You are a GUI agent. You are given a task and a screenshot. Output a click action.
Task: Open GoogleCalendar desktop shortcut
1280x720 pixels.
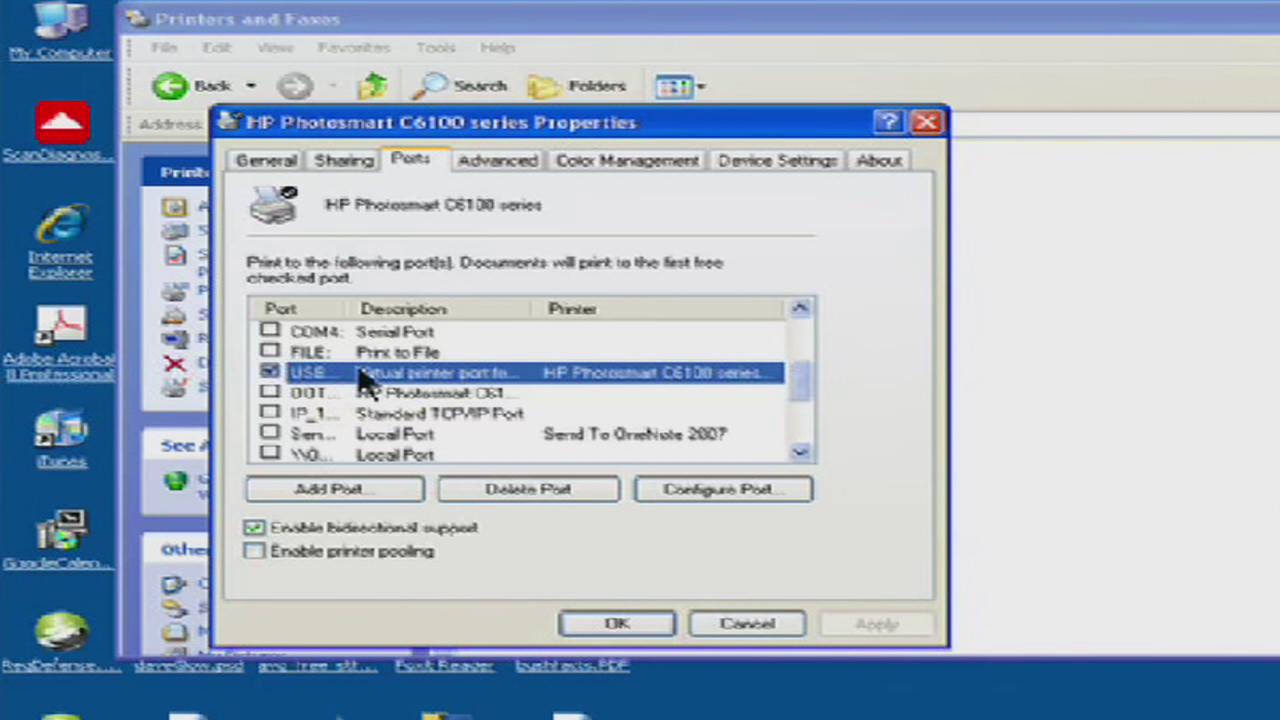(x=58, y=540)
